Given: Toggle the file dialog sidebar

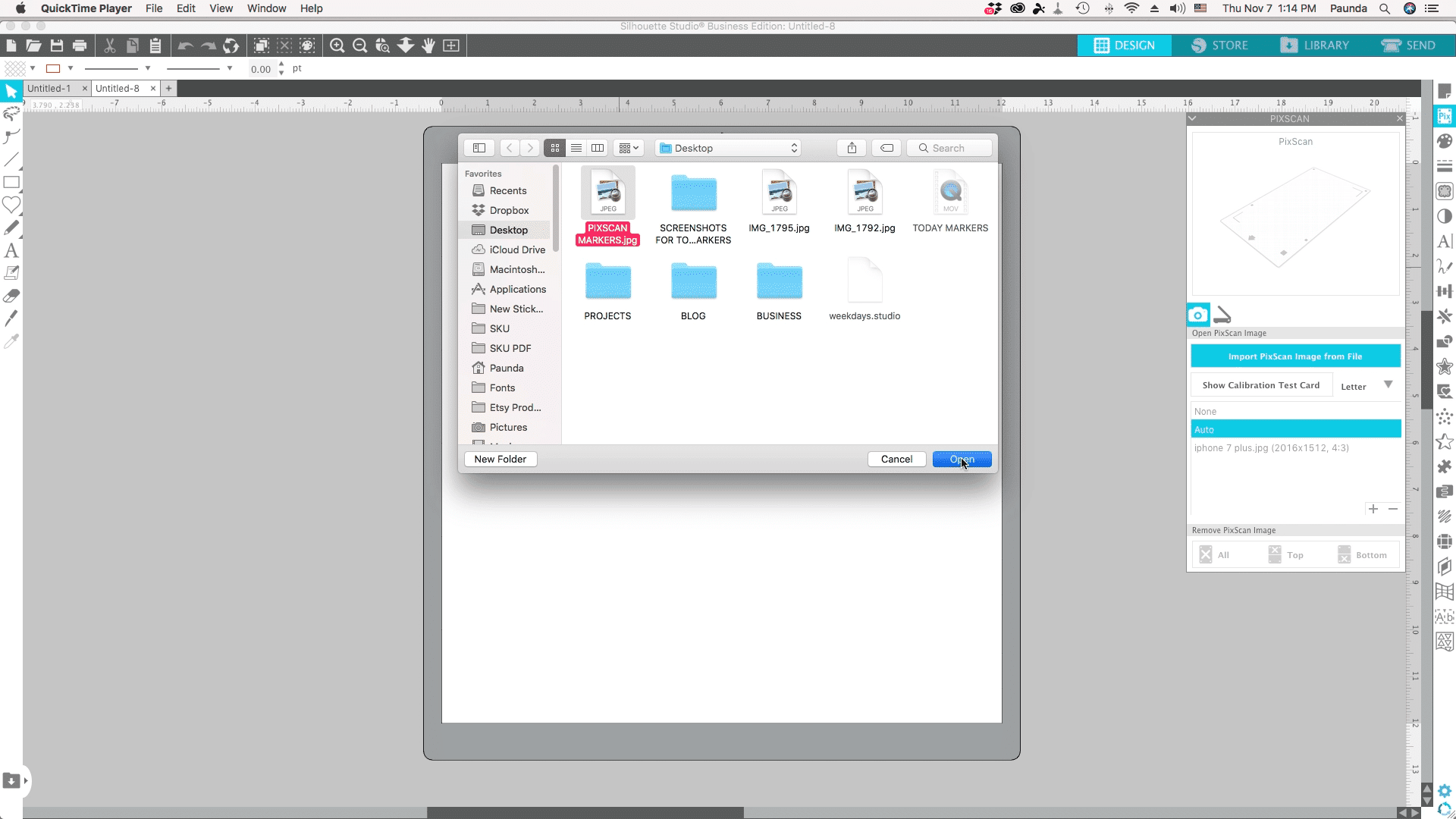Looking at the screenshot, I should [x=479, y=148].
